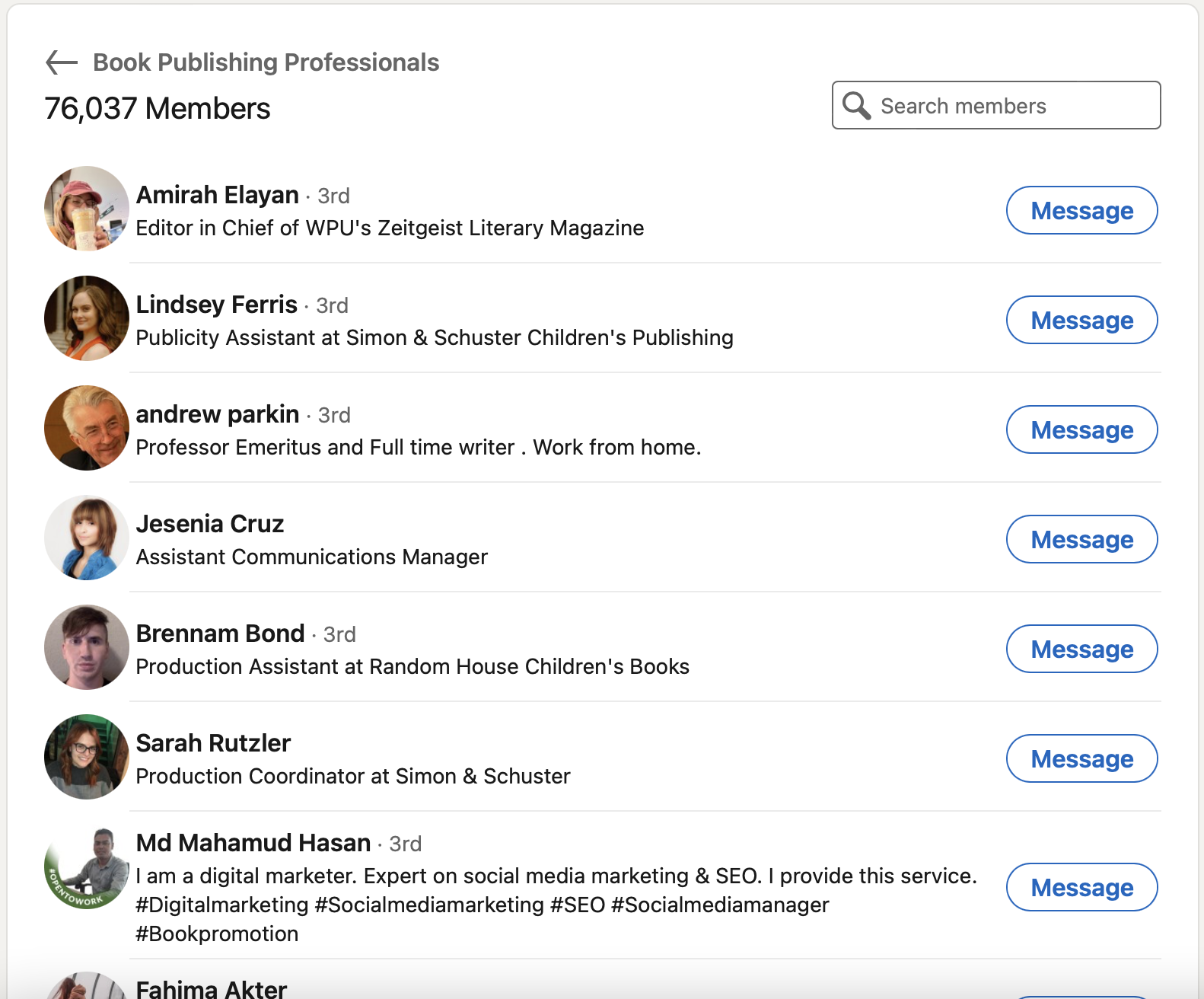The image size is (1204, 999).
Task: Open Amirah Elayan's profile photo
Action: click(x=87, y=209)
